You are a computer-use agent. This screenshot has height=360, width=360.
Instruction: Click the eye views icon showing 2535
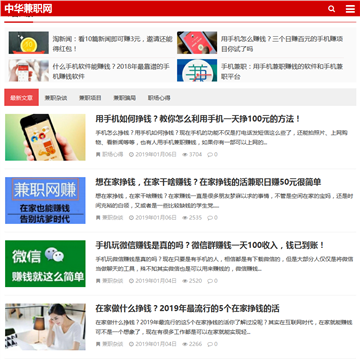[x=185, y=218]
